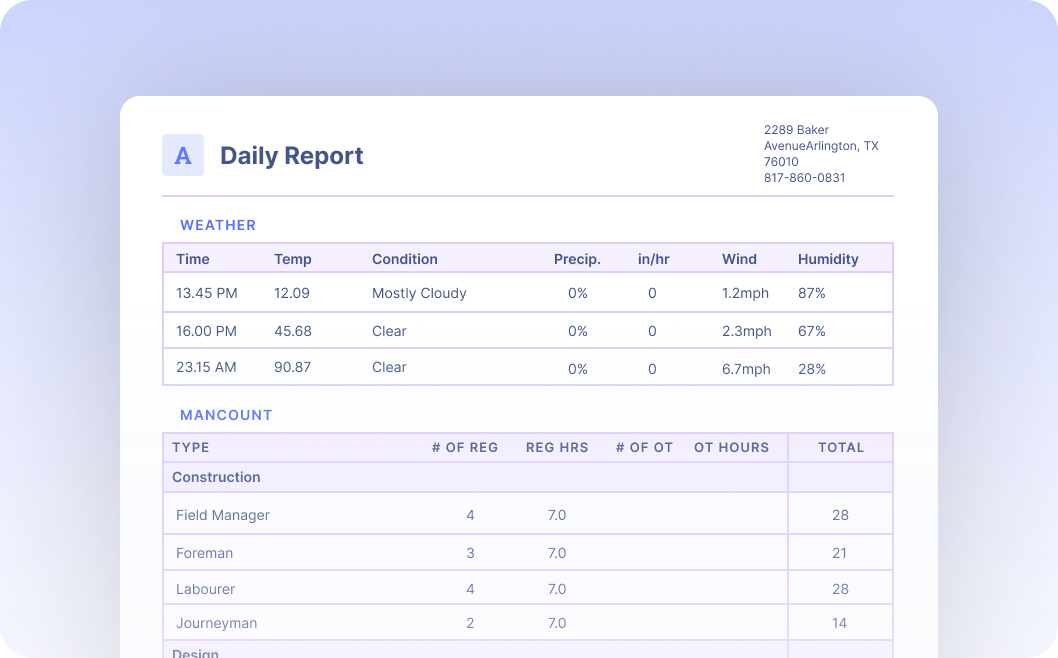Click the Labourer total of 28
Image resolution: width=1058 pixels, height=658 pixels.
pyautogui.click(x=839, y=588)
